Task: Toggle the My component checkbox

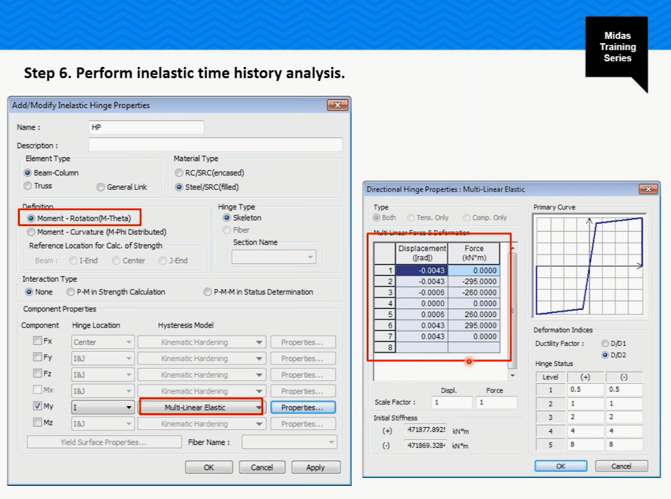Action: [37, 407]
